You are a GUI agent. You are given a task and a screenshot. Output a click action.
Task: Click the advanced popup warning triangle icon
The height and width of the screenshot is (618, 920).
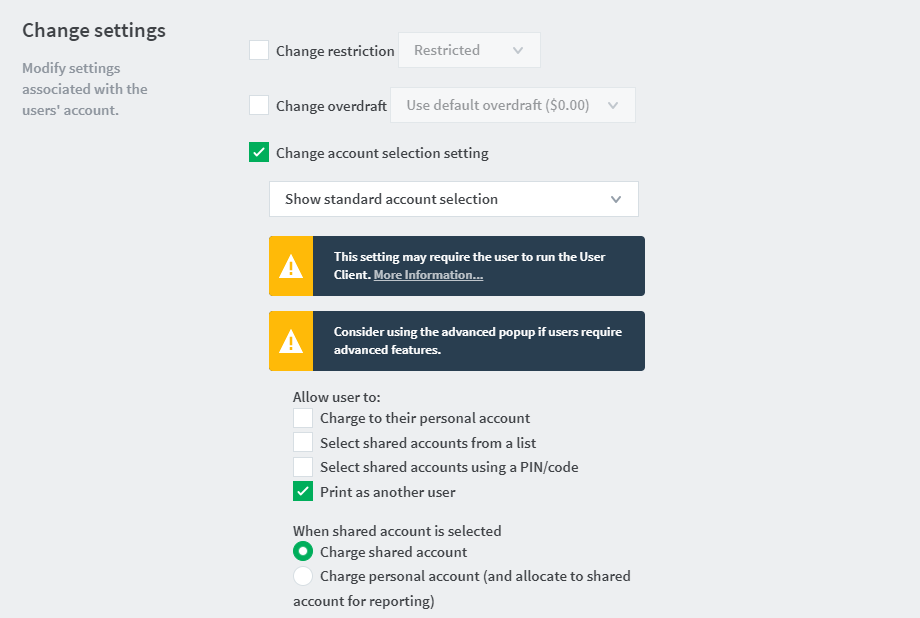click(x=291, y=342)
